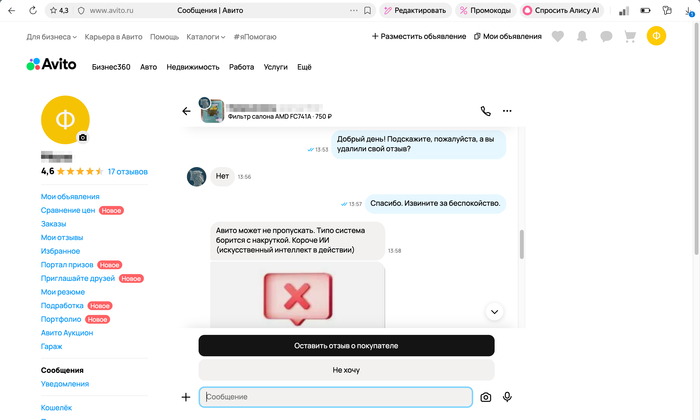Expand the Ещё category menu
Viewport: 700px width, 420px height.
point(305,68)
